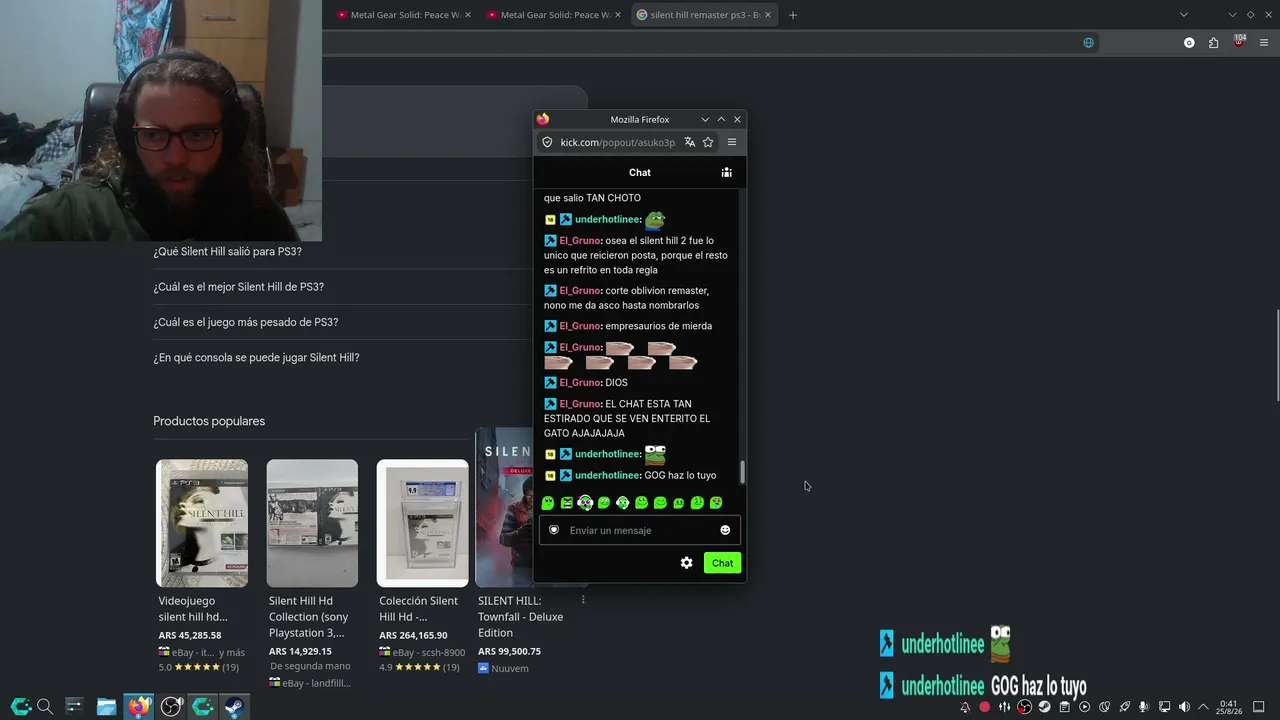Open 'SILENT HILL: Townfall - Deluxe Edition' link

coord(520,617)
